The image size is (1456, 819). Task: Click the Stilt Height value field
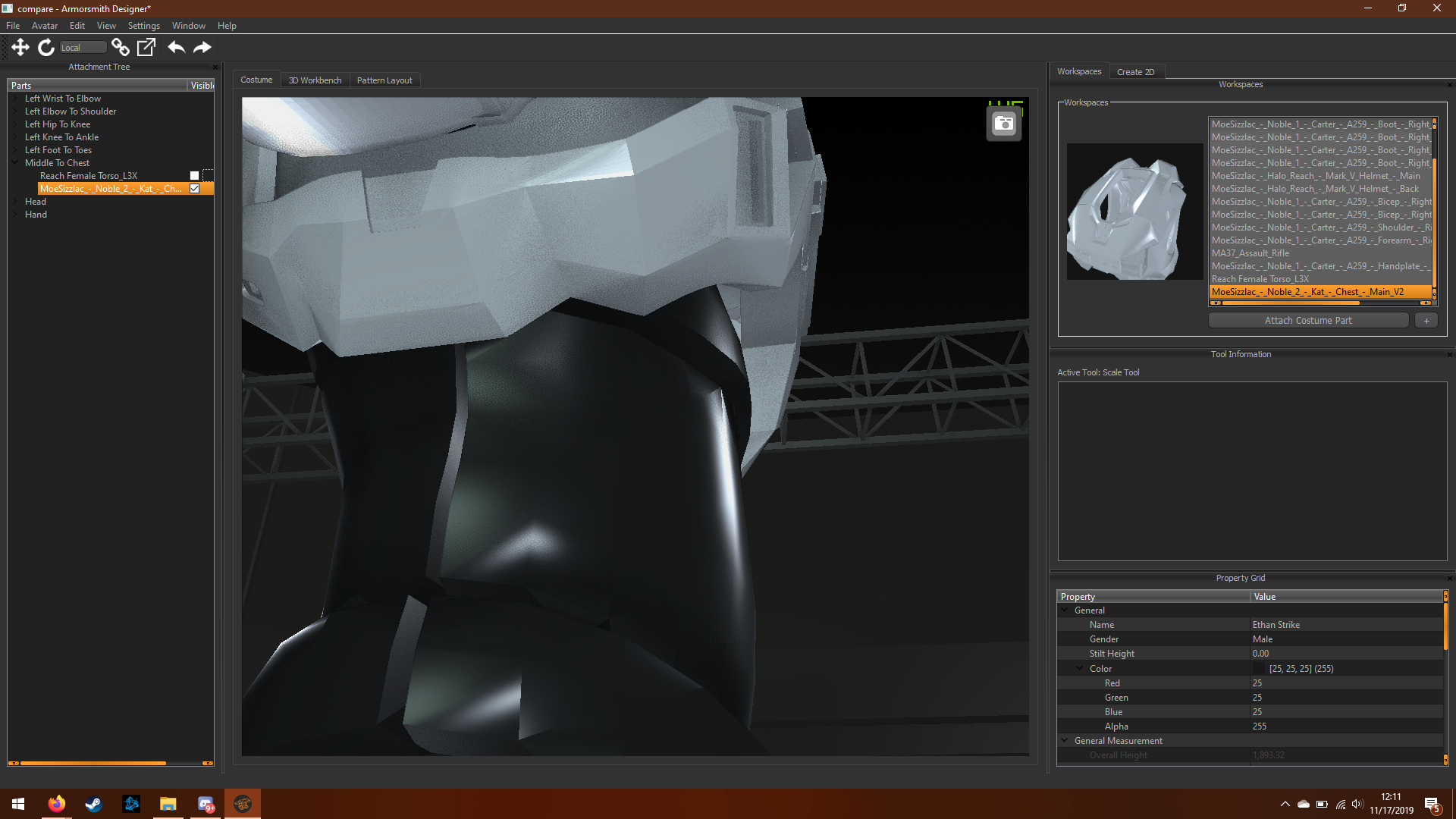pos(1346,654)
